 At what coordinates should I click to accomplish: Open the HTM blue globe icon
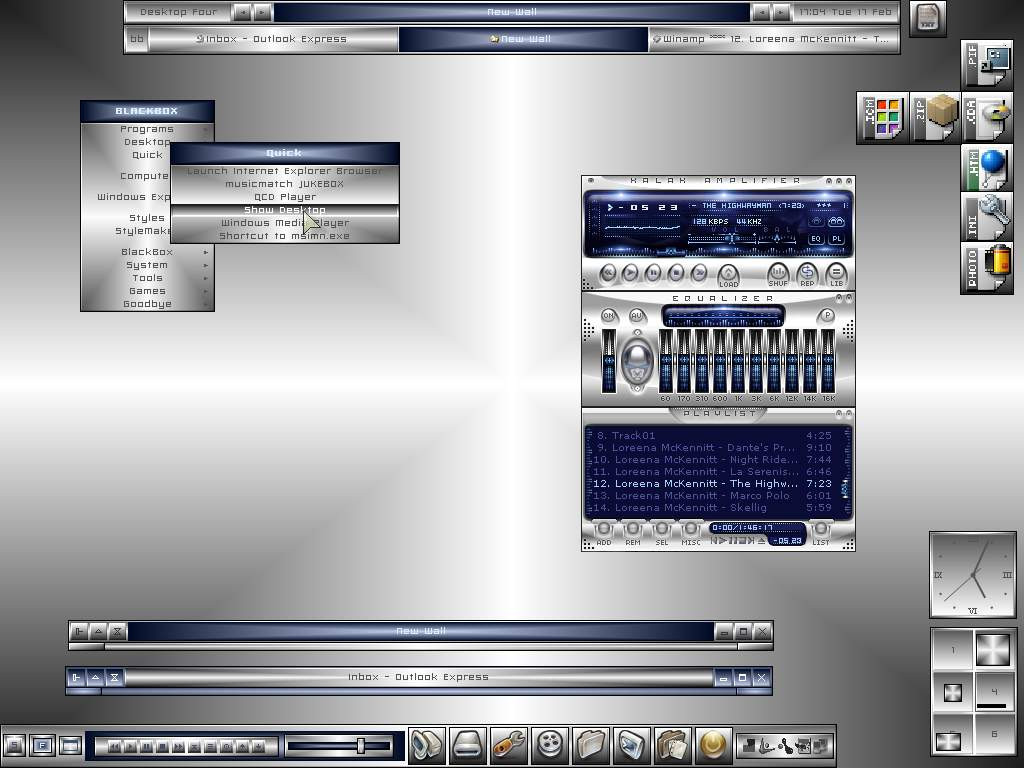click(x=987, y=168)
